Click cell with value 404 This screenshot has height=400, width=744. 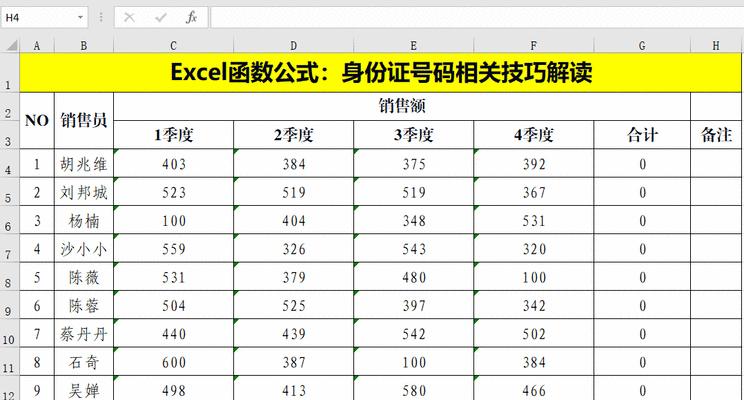point(293,220)
